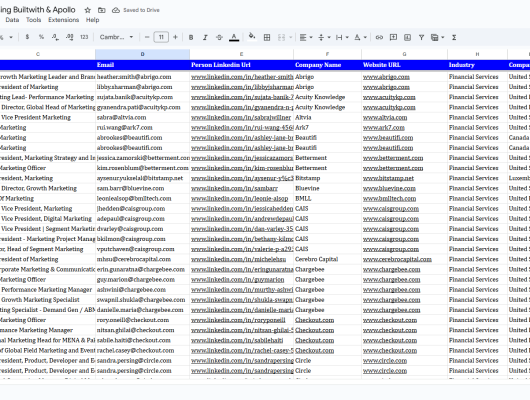The image size is (530, 400).
Task: Click the move to folder icon
Action: pos(101,10)
